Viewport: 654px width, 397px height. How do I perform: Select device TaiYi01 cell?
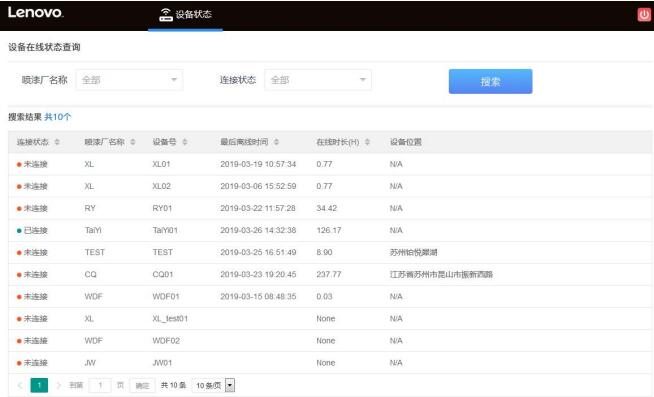(165, 230)
